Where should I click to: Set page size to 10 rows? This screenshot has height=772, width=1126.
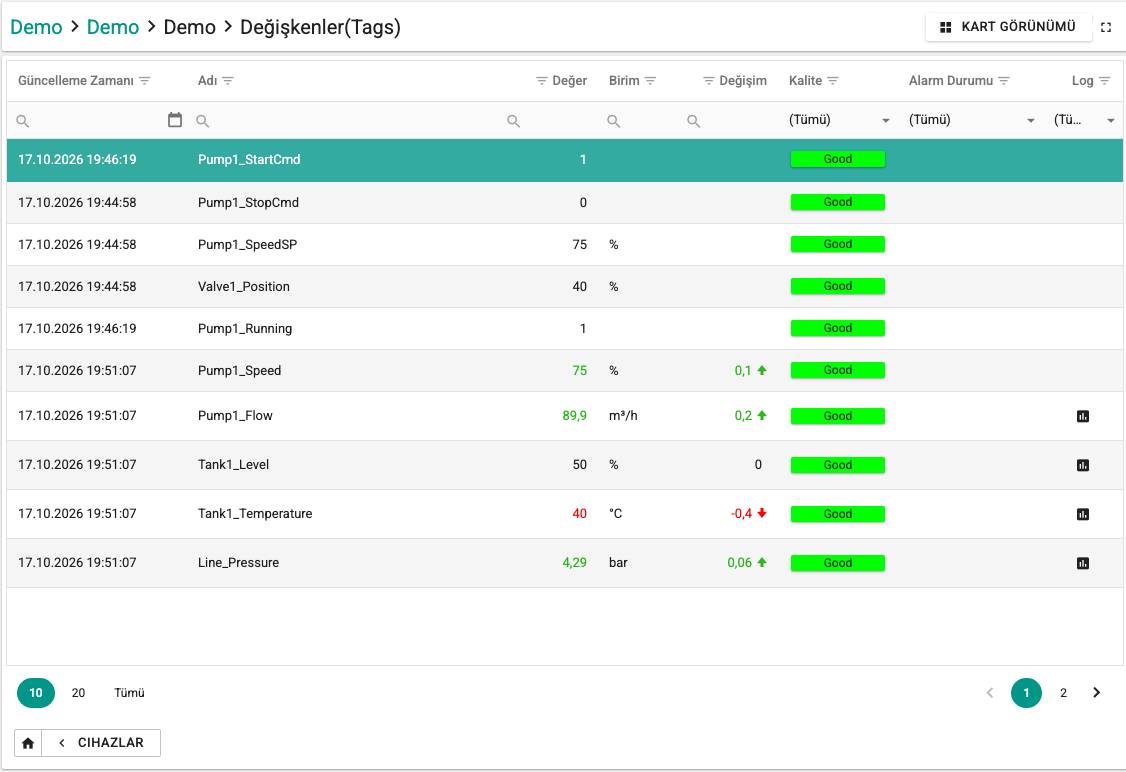(x=36, y=693)
